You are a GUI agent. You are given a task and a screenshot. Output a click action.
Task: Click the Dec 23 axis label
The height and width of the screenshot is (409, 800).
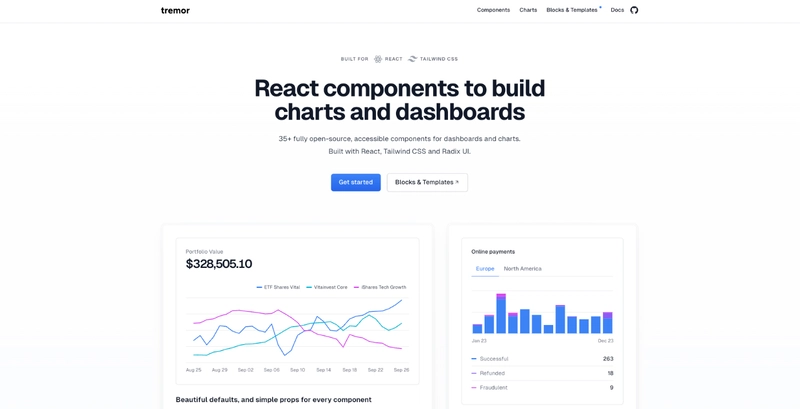(x=606, y=341)
